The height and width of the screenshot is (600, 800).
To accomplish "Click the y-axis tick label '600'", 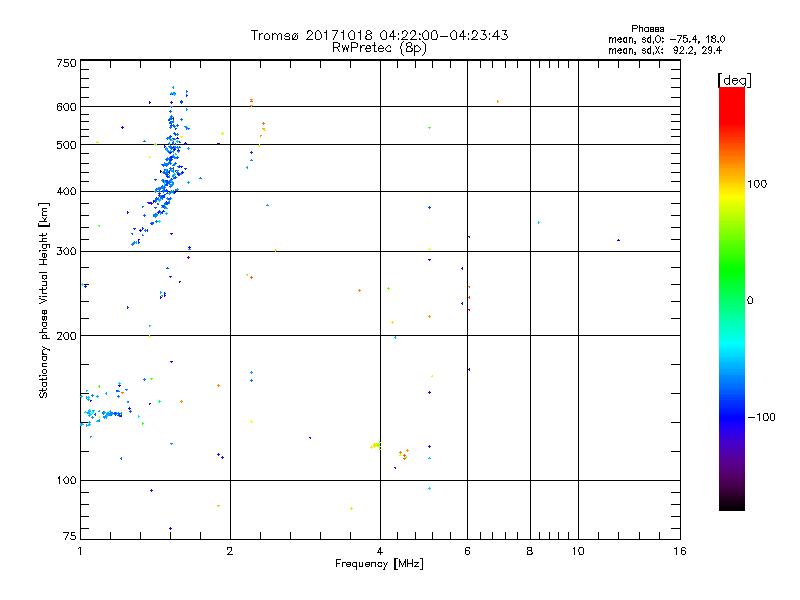I will pyautogui.click(x=66, y=107).
